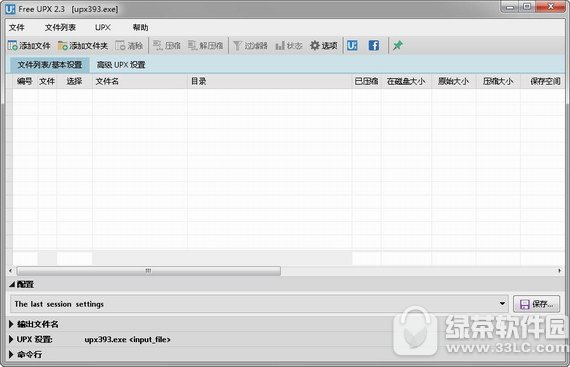
Task: Click the 解压缩 (Decompress) toolbar button
Action: click(x=206, y=45)
